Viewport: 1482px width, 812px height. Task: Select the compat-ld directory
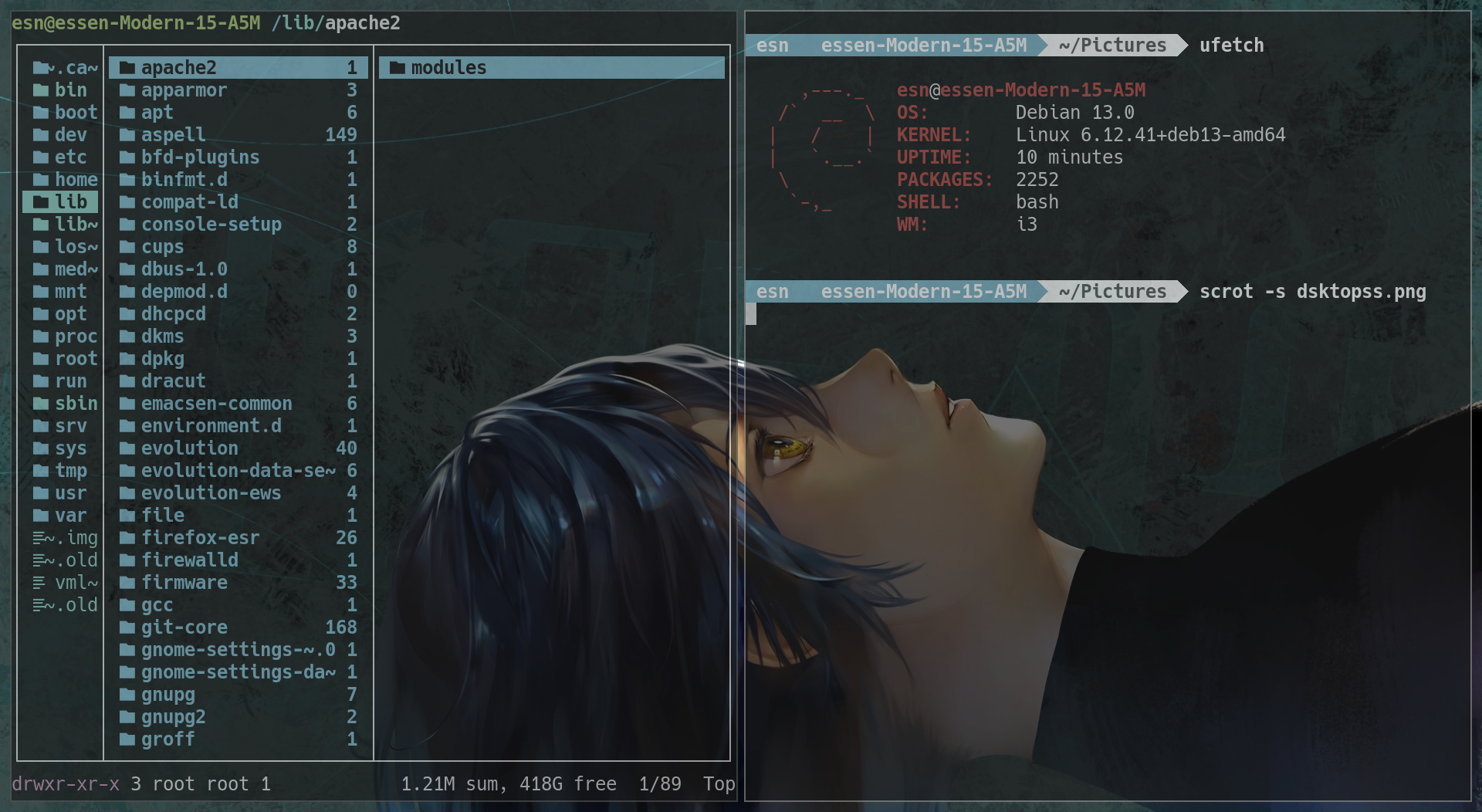[239, 202]
